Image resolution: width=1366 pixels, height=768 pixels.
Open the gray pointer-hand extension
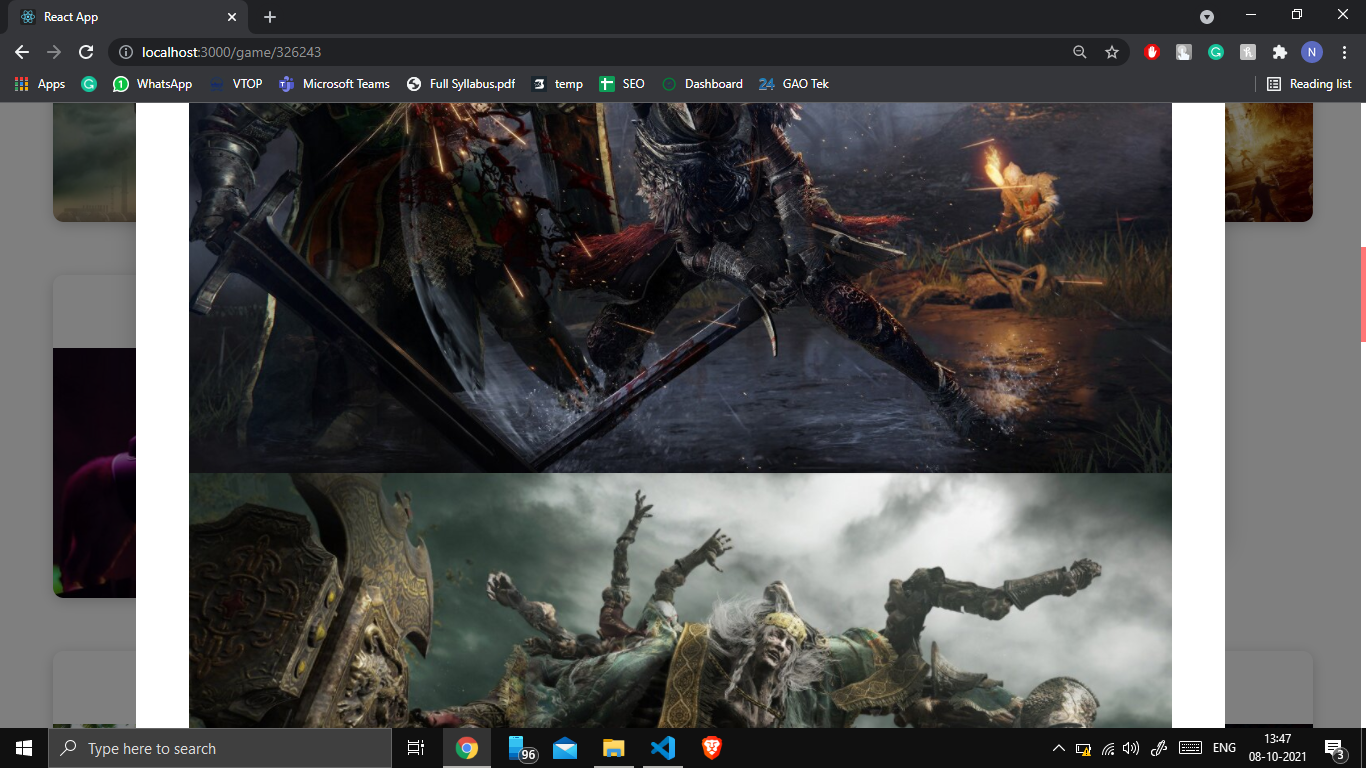pyautogui.click(x=1184, y=52)
